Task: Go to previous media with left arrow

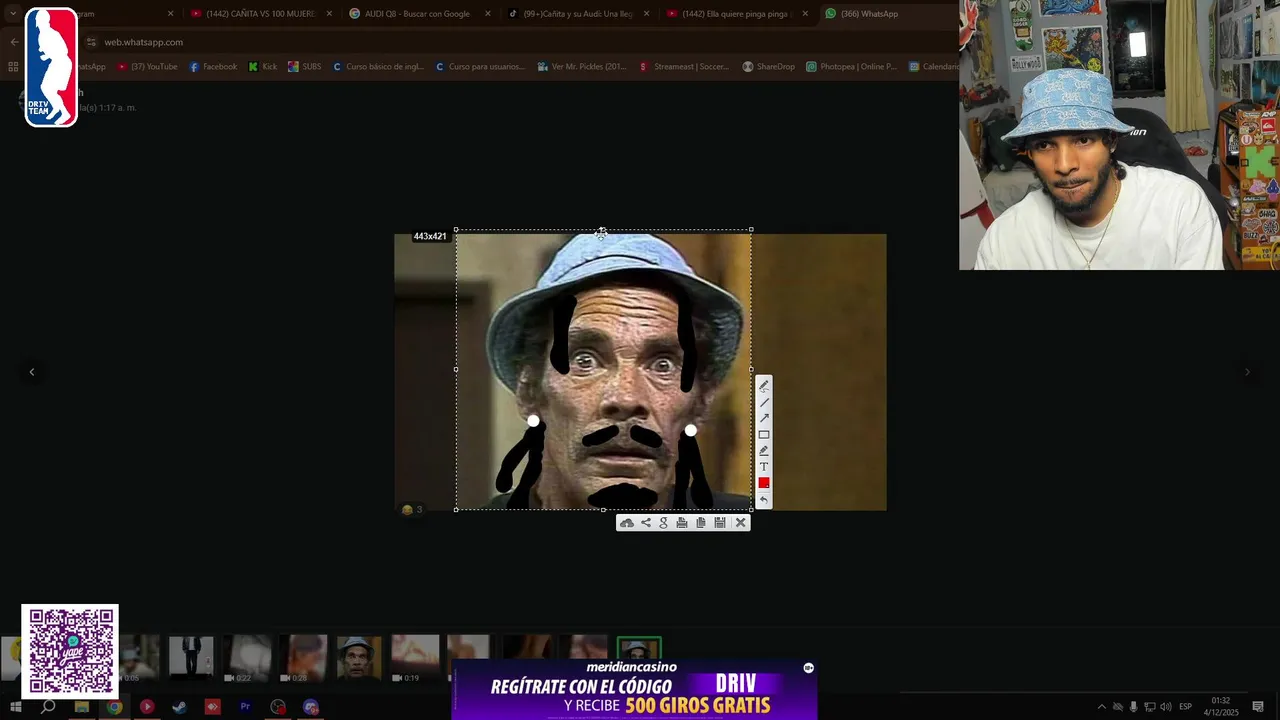Action: [x=31, y=372]
